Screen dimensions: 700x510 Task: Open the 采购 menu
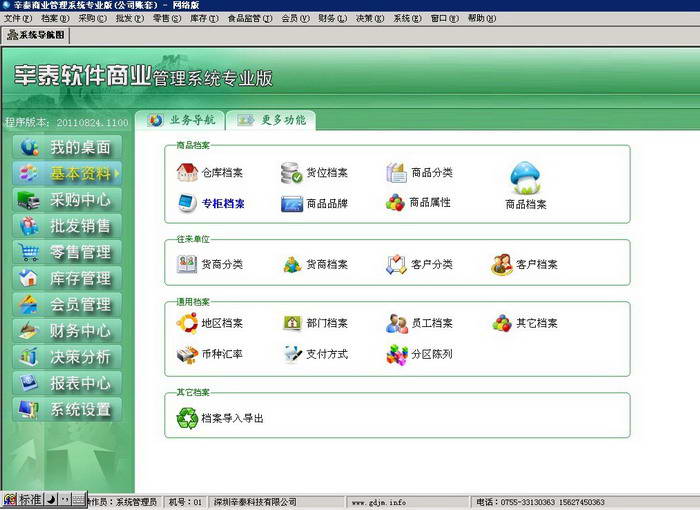(92, 18)
